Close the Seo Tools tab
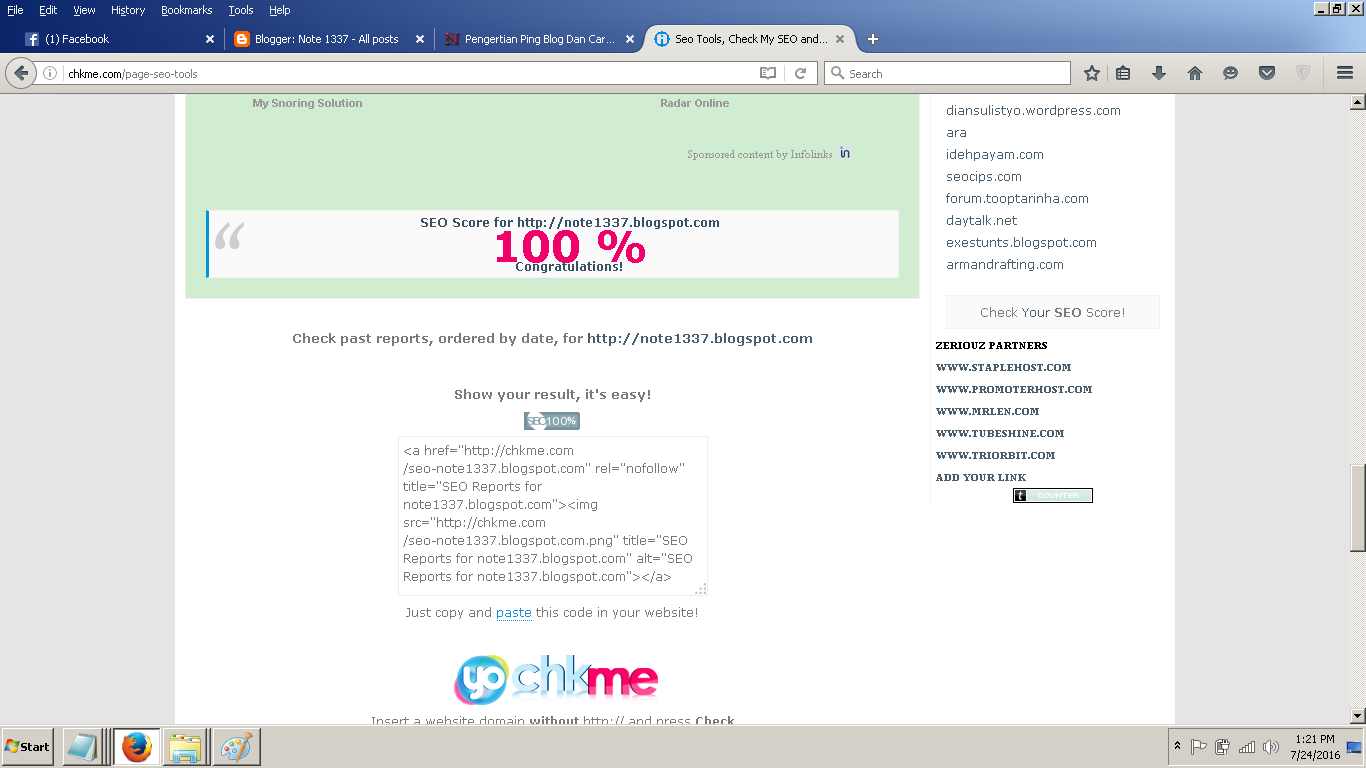The width and height of the screenshot is (1366, 768). (x=840, y=39)
